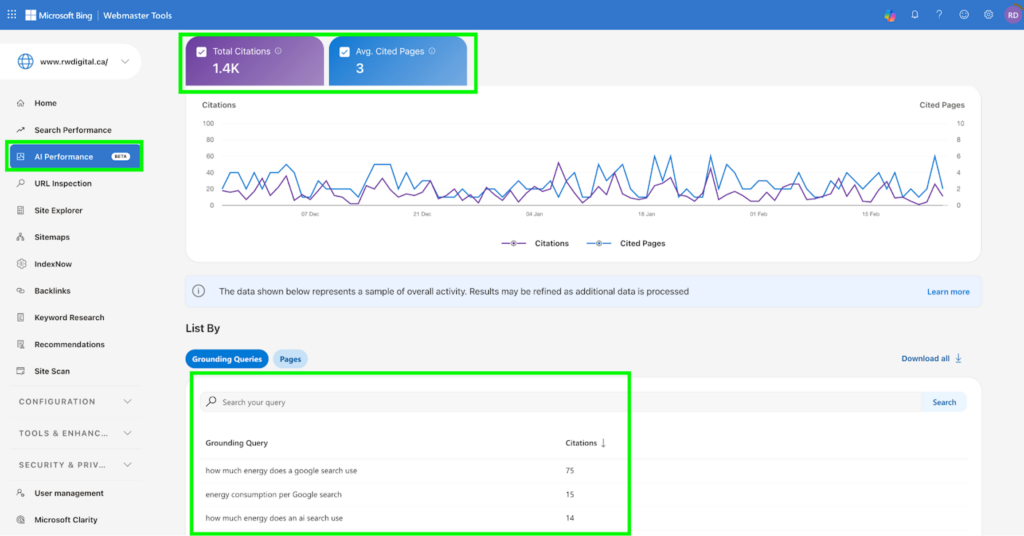Expand the Tools & Enhancements section
The image size is (1024, 536).
point(75,433)
